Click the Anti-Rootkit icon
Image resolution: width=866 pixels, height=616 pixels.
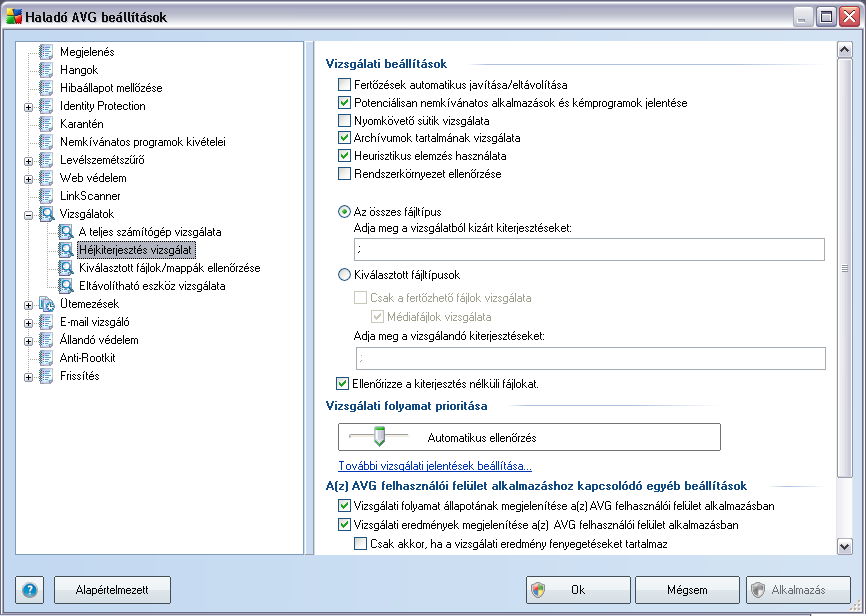tap(46, 357)
